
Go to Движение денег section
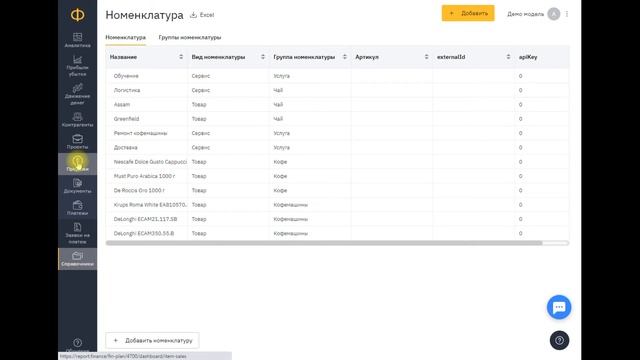click(x=78, y=95)
